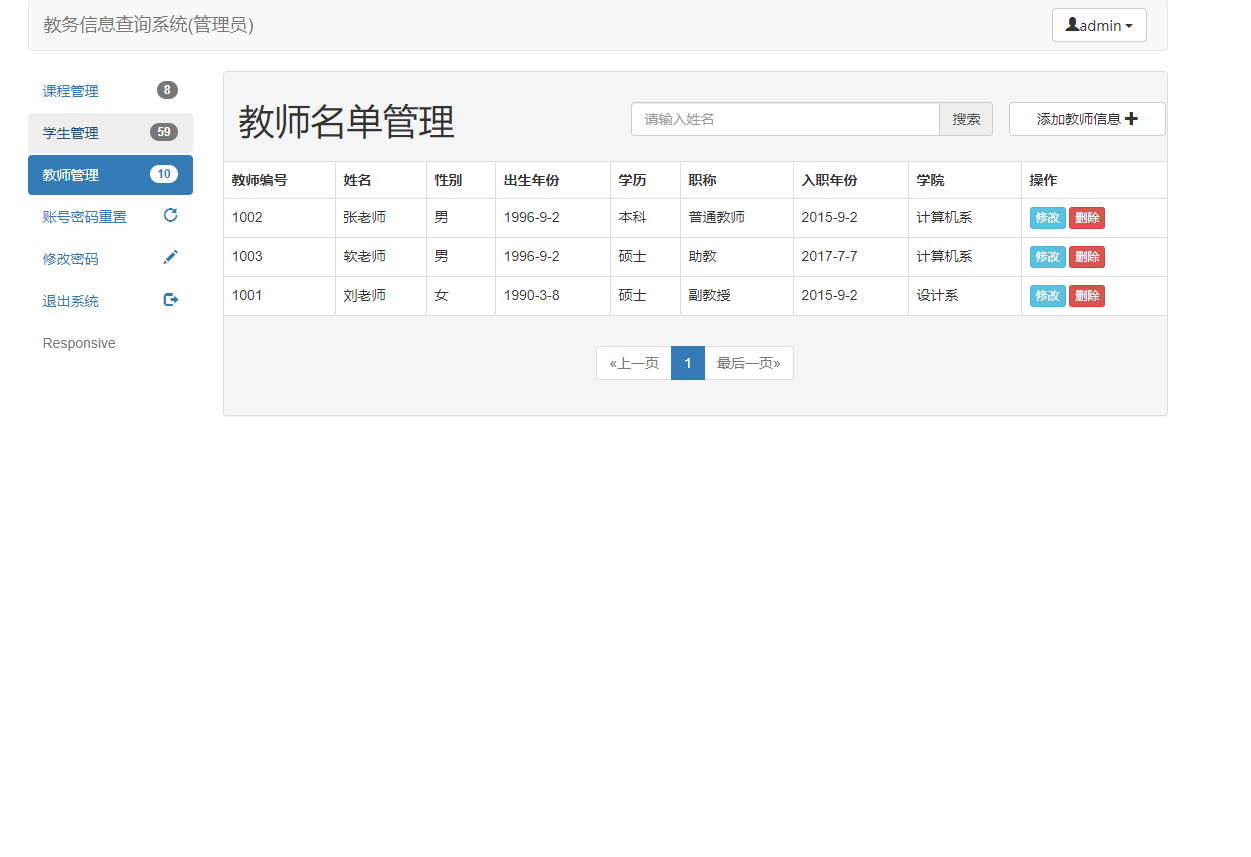Image resolution: width=1251 pixels, height=857 pixels.
Task: Select the pencil icon next to 修改密码
Action: click(x=170, y=257)
